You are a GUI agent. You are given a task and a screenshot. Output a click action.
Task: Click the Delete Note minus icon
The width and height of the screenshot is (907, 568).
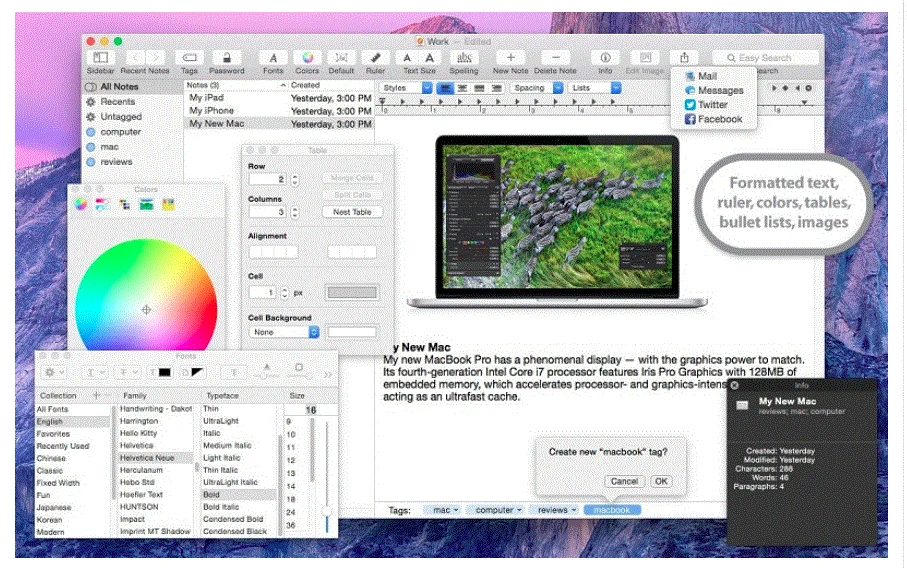(555, 57)
